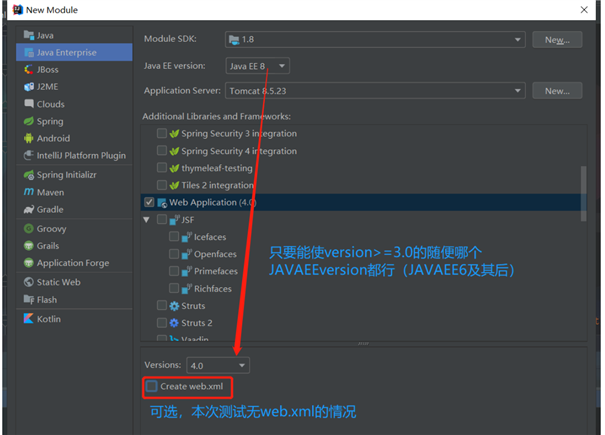Click the Groovy icon

[x=29, y=229]
